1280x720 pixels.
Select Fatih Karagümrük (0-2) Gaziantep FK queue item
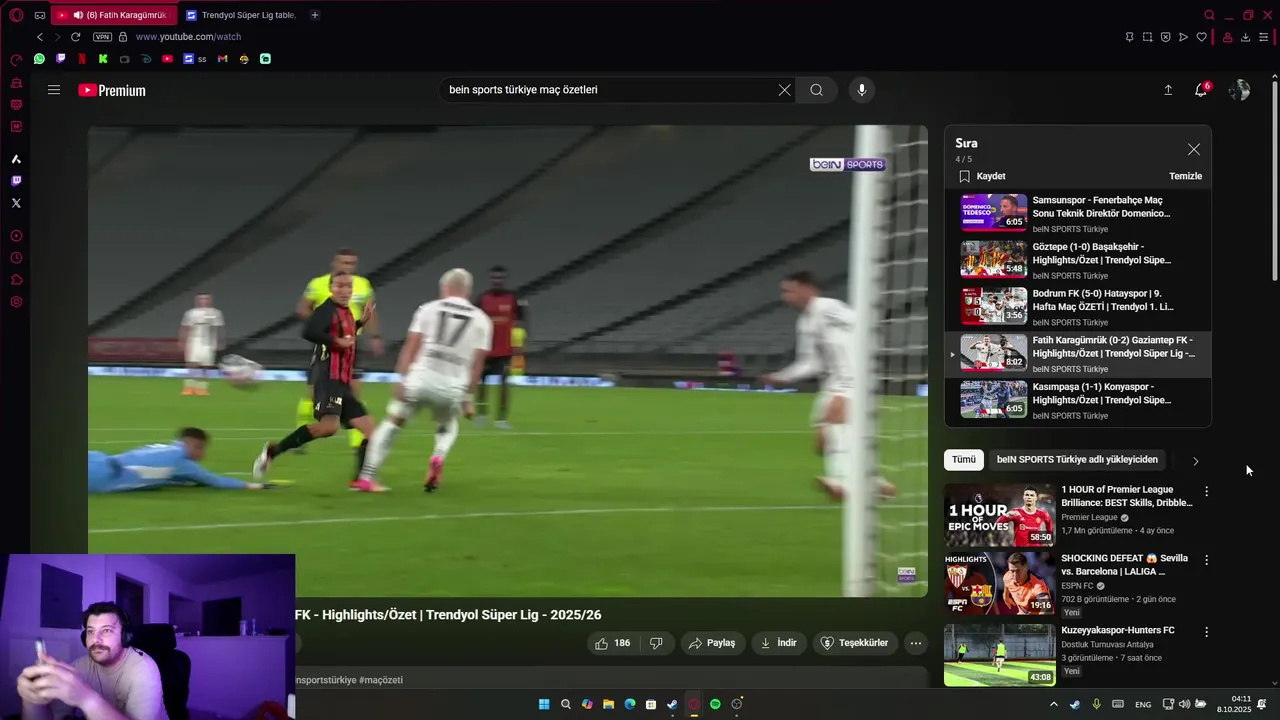(1077, 354)
